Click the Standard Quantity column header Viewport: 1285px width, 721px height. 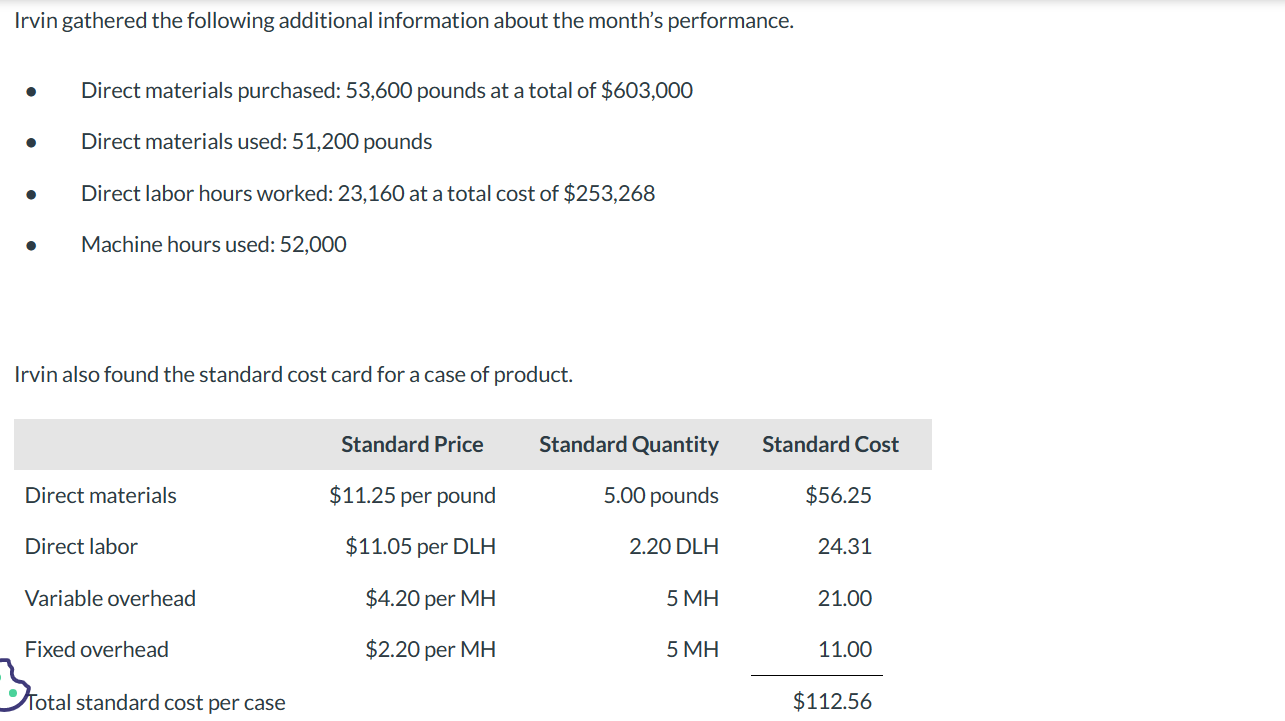[628, 445]
